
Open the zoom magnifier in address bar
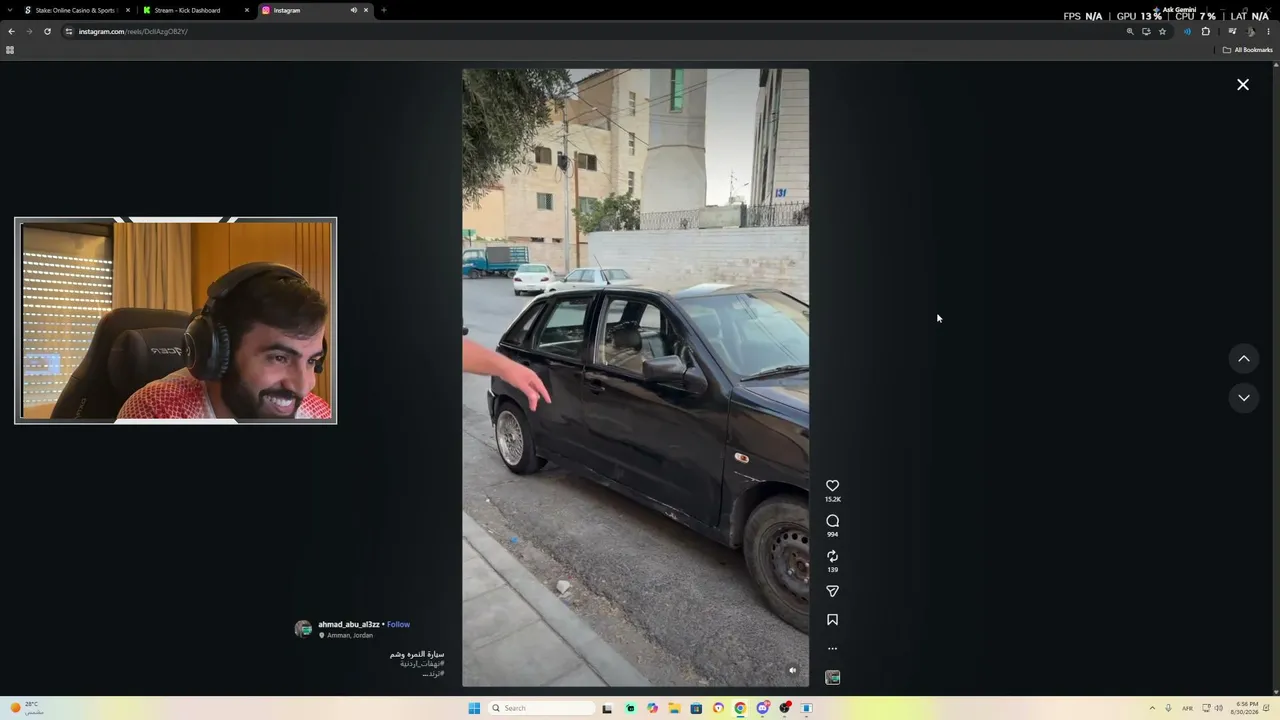click(x=1130, y=31)
